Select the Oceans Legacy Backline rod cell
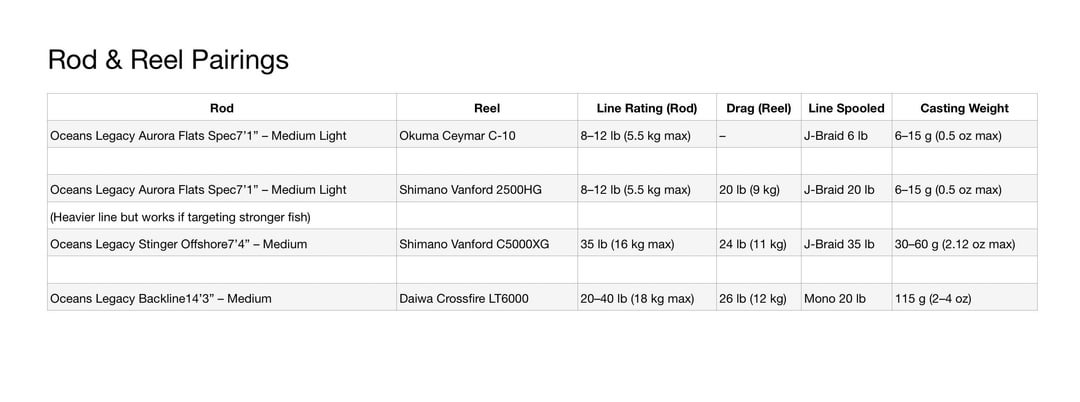 pyautogui.click(x=160, y=298)
